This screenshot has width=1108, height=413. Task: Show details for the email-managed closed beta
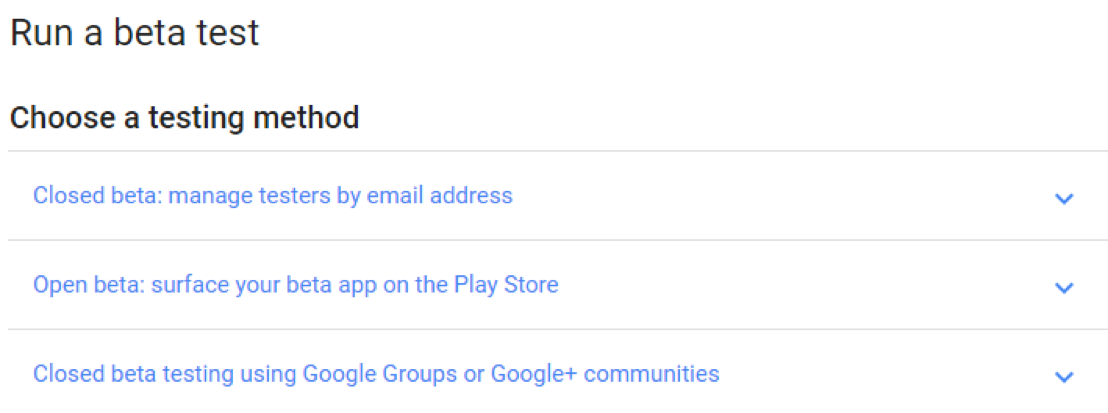[x=1064, y=198]
